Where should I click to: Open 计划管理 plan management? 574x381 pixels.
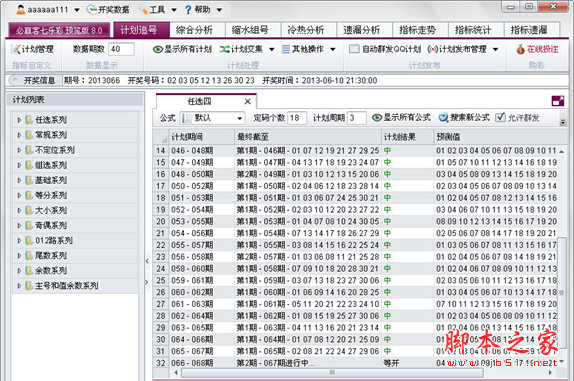tap(33, 49)
